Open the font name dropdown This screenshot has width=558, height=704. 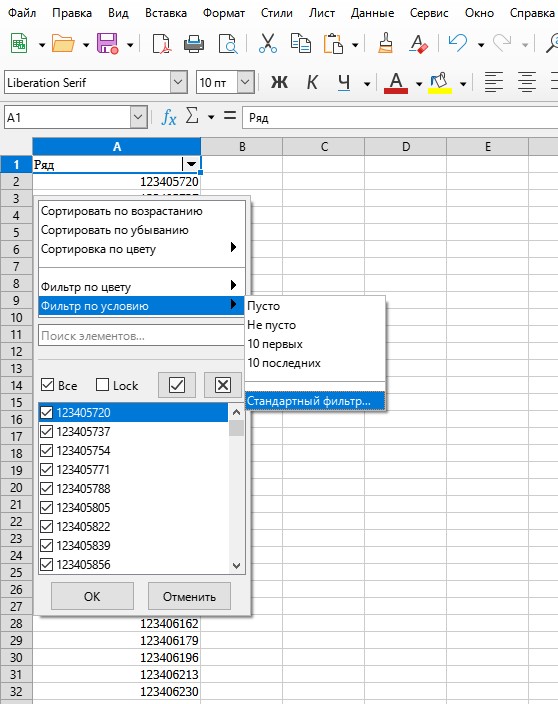pos(178,83)
